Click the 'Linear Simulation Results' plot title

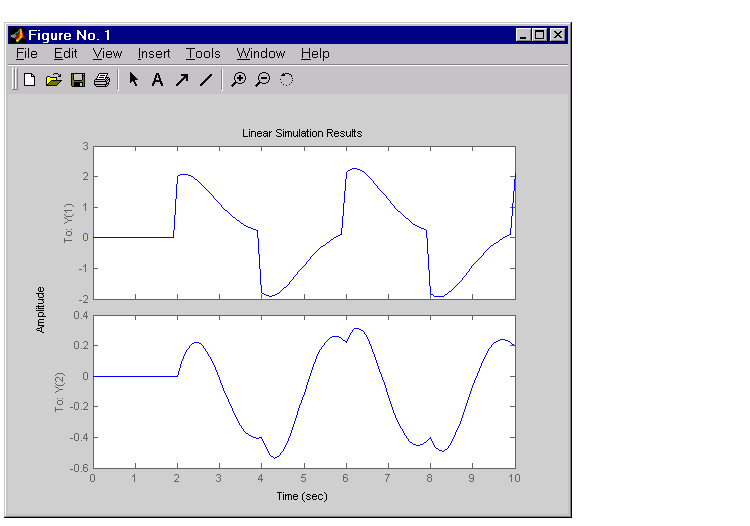click(x=302, y=133)
